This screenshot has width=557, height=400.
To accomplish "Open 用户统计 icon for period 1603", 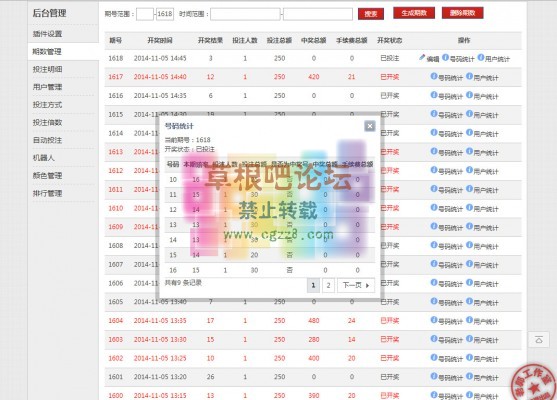I will pyautogui.click(x=469, y=339).
